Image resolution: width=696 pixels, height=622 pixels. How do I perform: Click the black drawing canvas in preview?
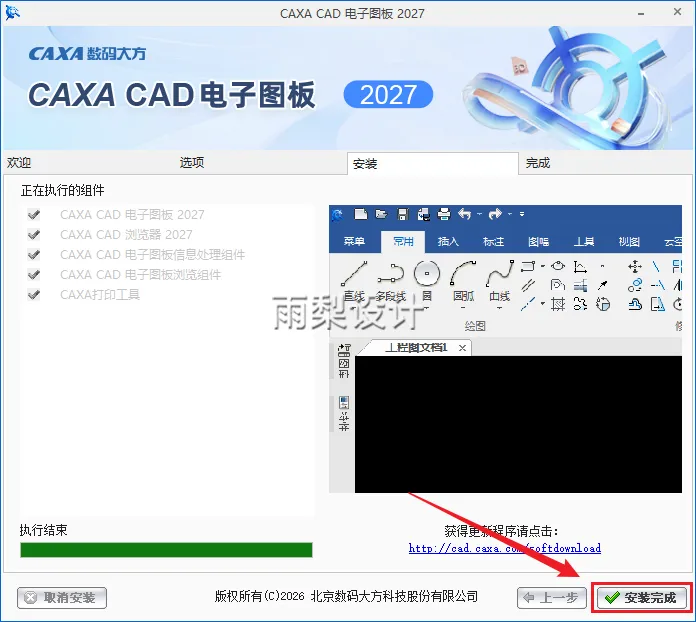click(x=518, y=424)
